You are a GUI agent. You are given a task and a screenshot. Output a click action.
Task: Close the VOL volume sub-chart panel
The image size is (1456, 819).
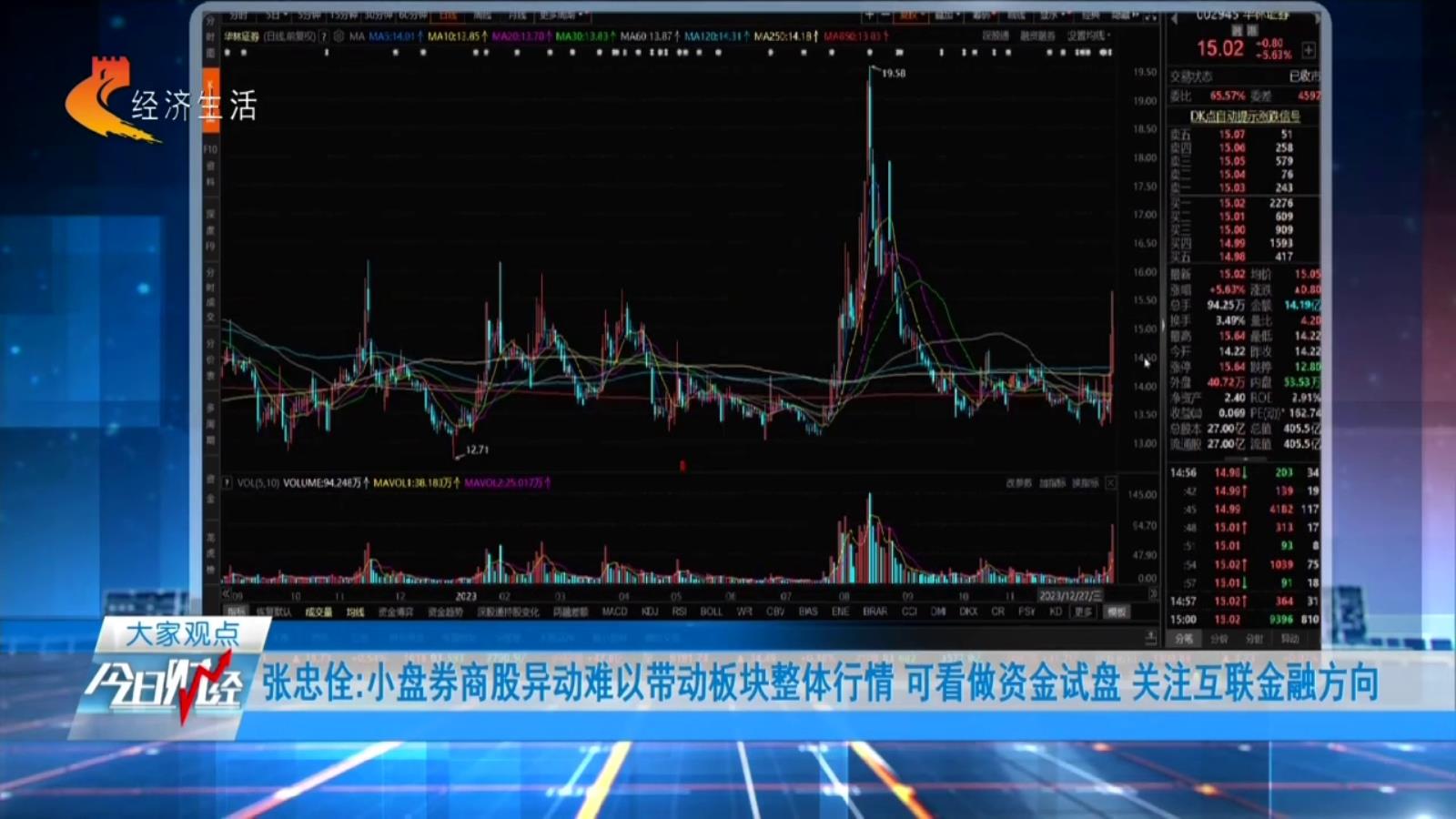click(1110, 483)
